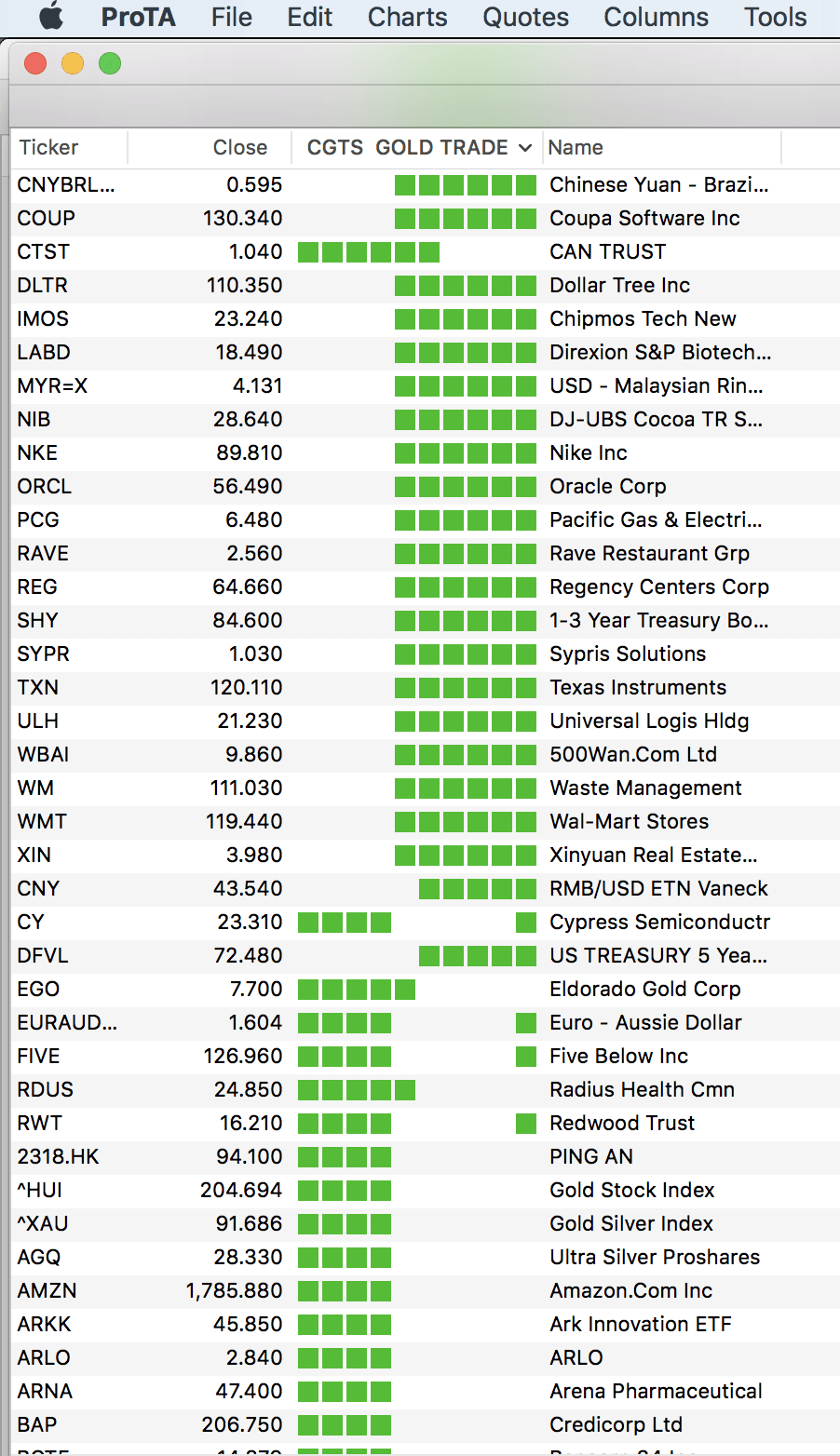The height and width of the screenshot is (1456, 840).
Task: Select the CTST ticker
Action: tap(43, 251)
